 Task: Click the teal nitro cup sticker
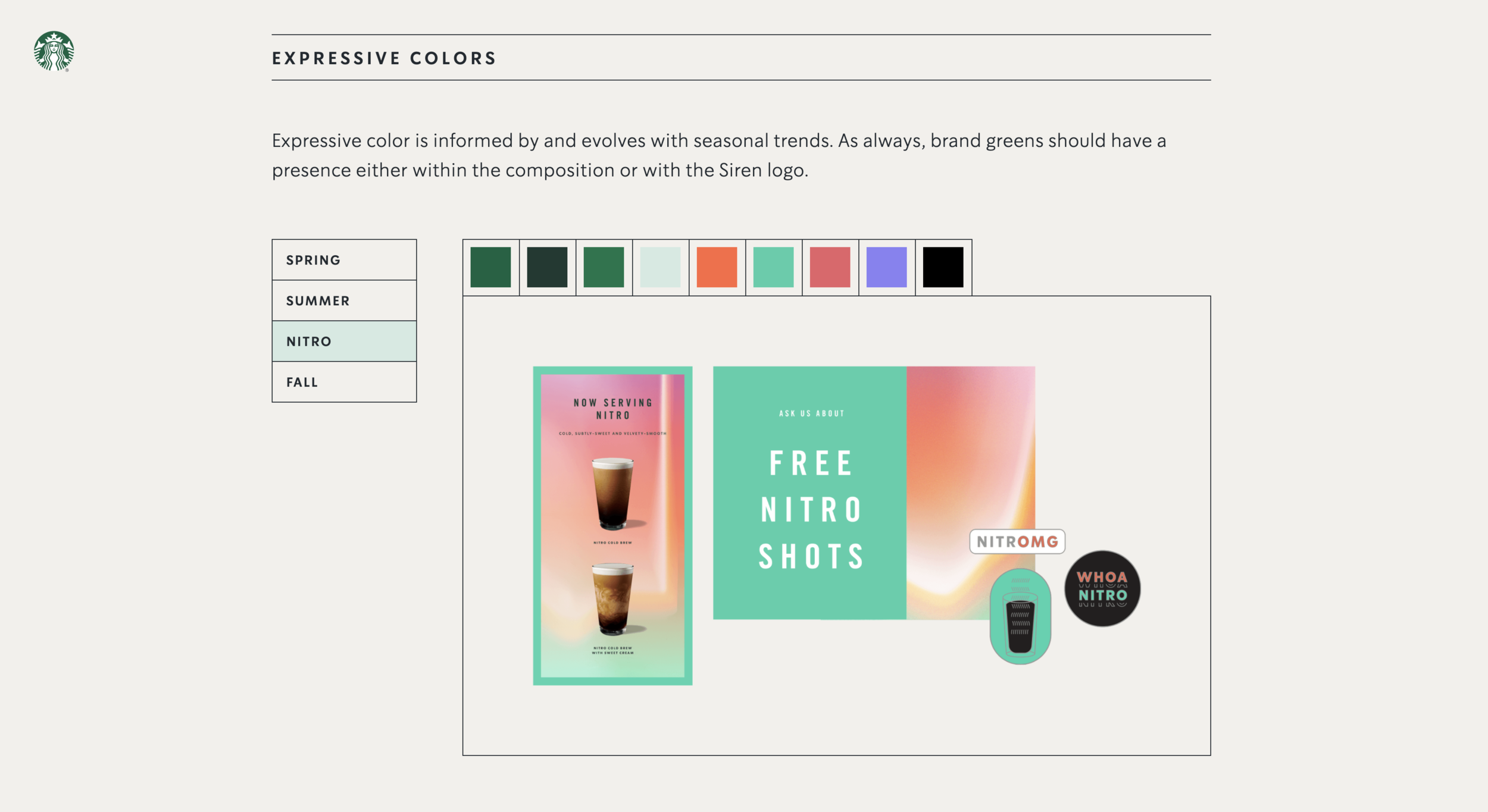[x=1020, y=616]
